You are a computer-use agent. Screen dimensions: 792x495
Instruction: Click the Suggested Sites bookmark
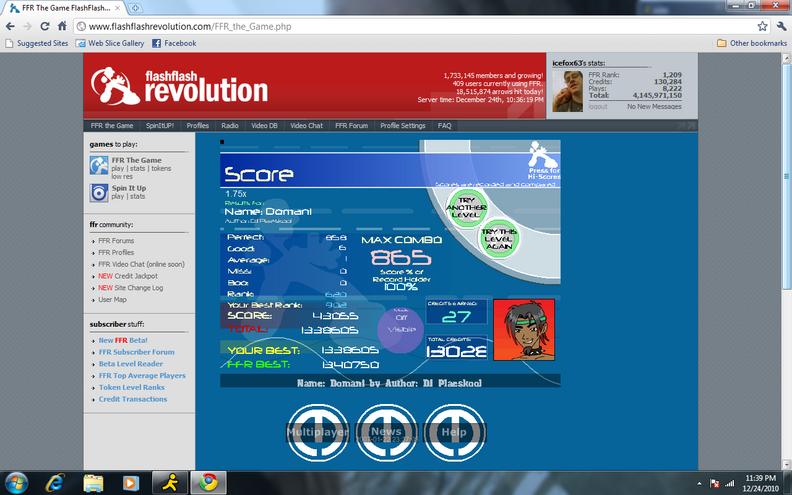coord(37,43)
